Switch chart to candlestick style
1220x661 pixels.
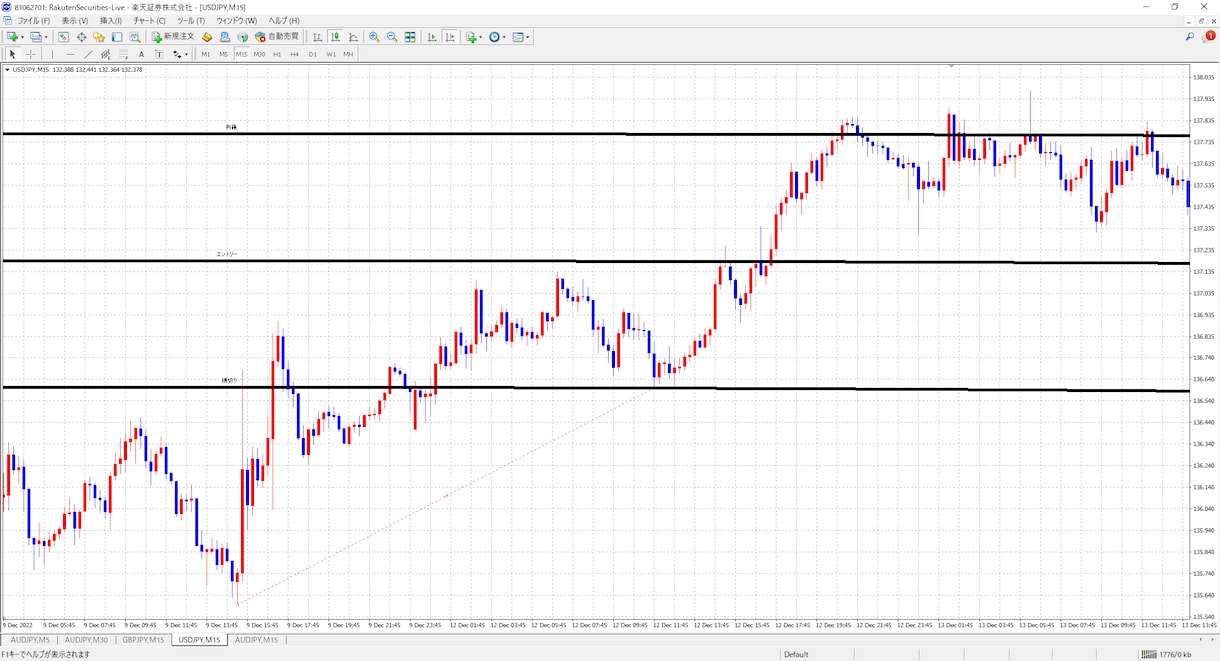336,37
